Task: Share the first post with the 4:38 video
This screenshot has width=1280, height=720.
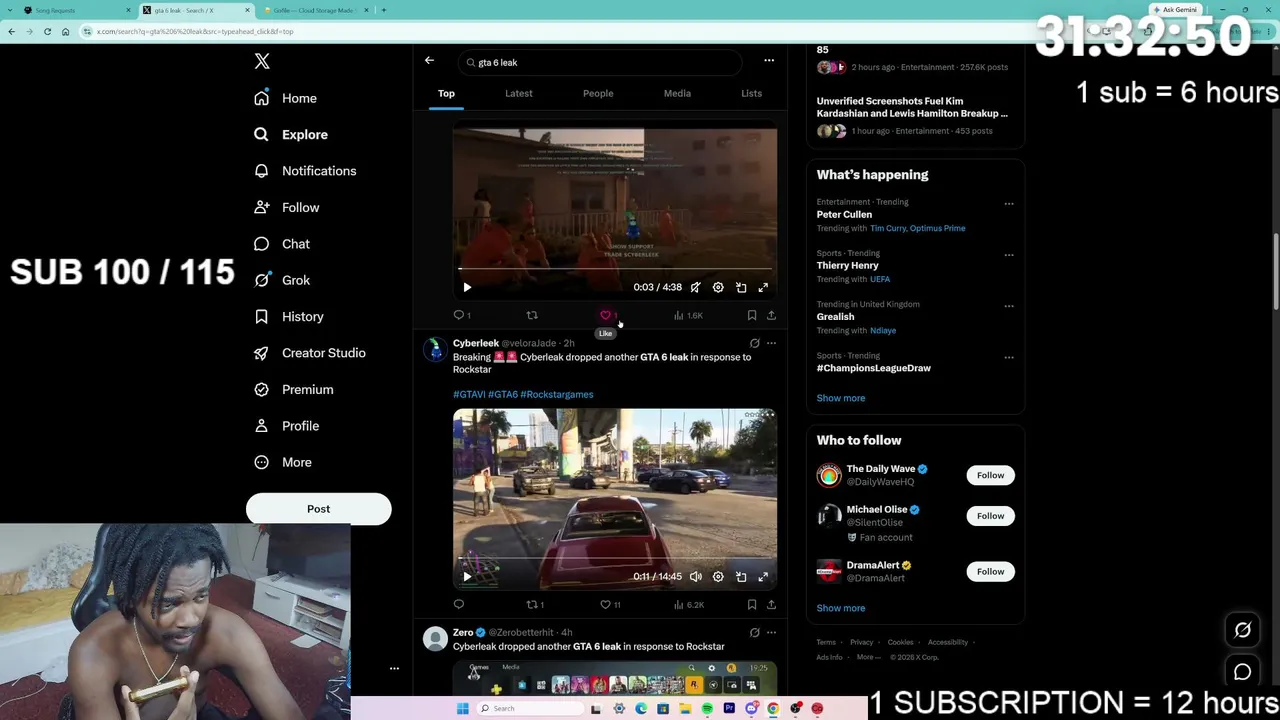Action: click(771, 315)
